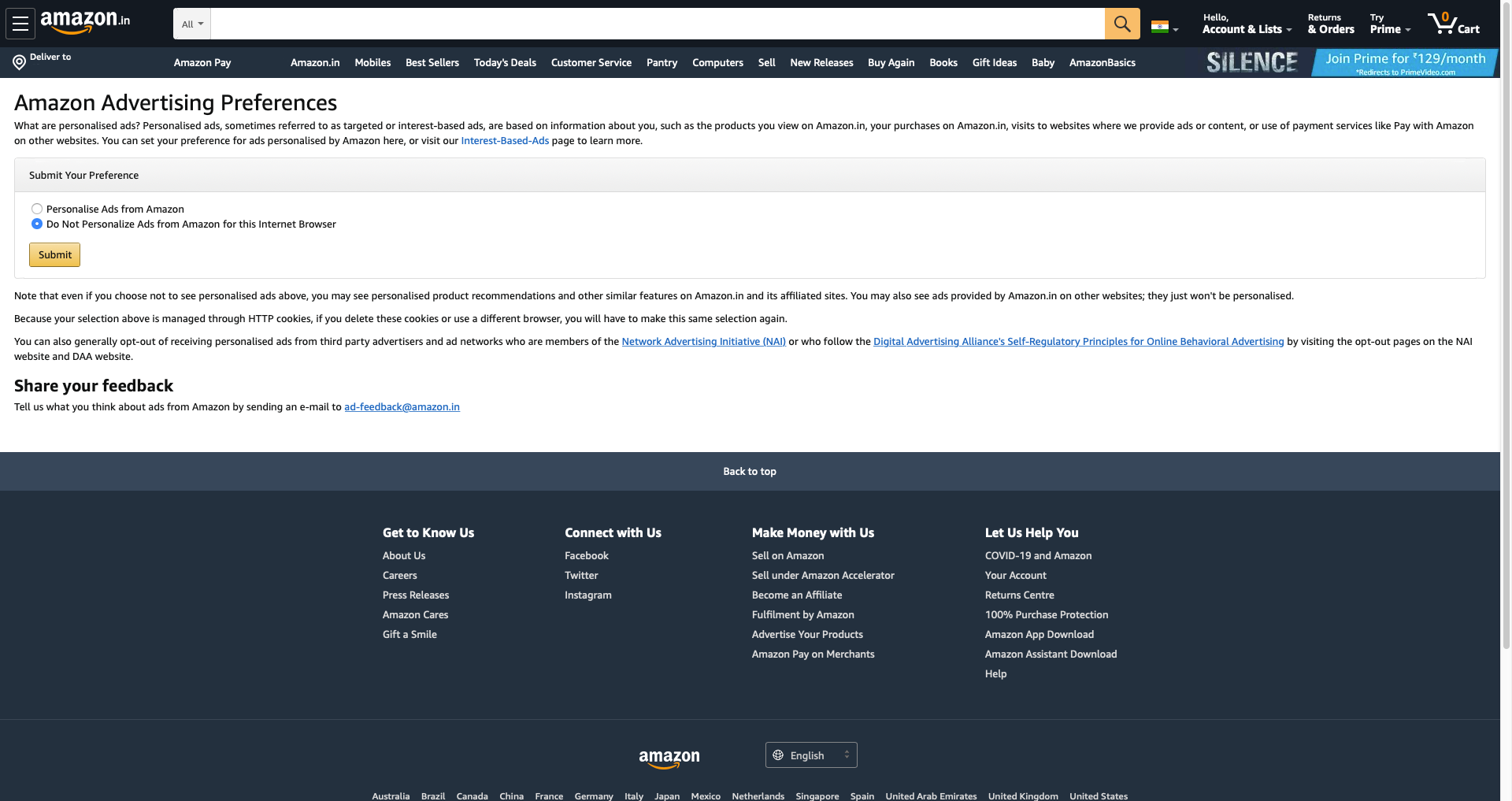
Task: Click the amazon.in logo
Action: click(x=85, y=22)
